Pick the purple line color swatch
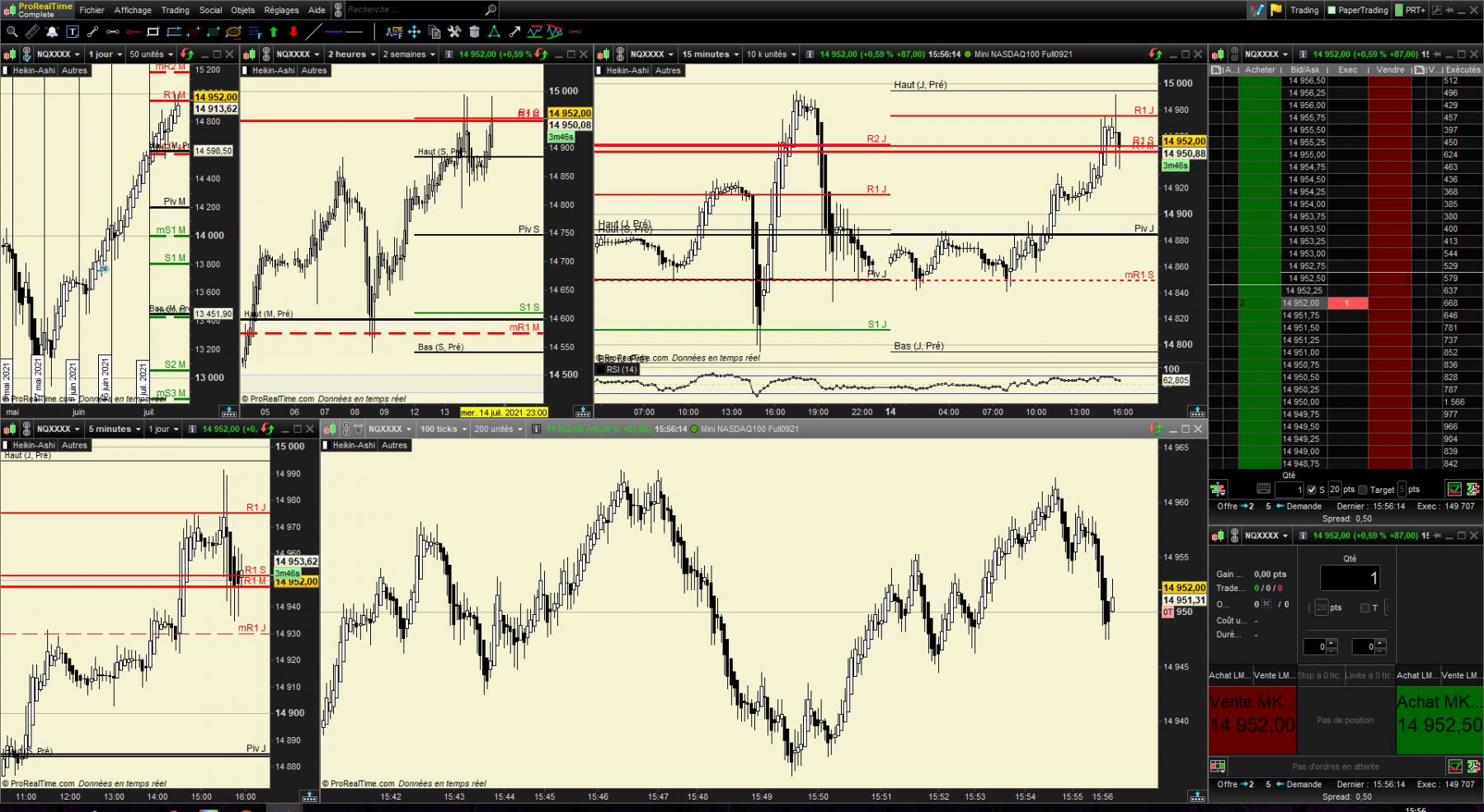 [x=334, y=32]
